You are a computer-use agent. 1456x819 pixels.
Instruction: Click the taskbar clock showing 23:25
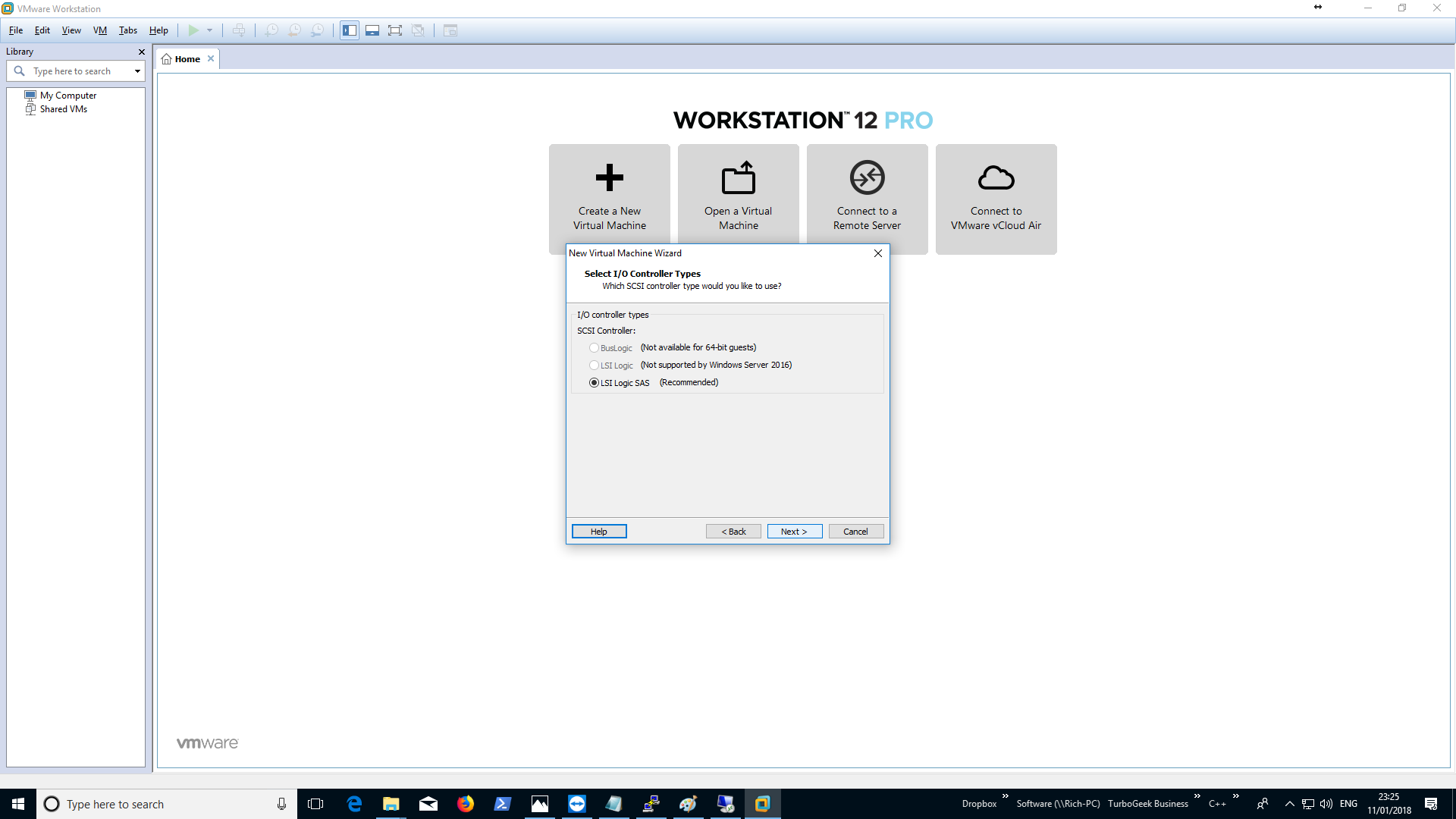point(1389,804)
